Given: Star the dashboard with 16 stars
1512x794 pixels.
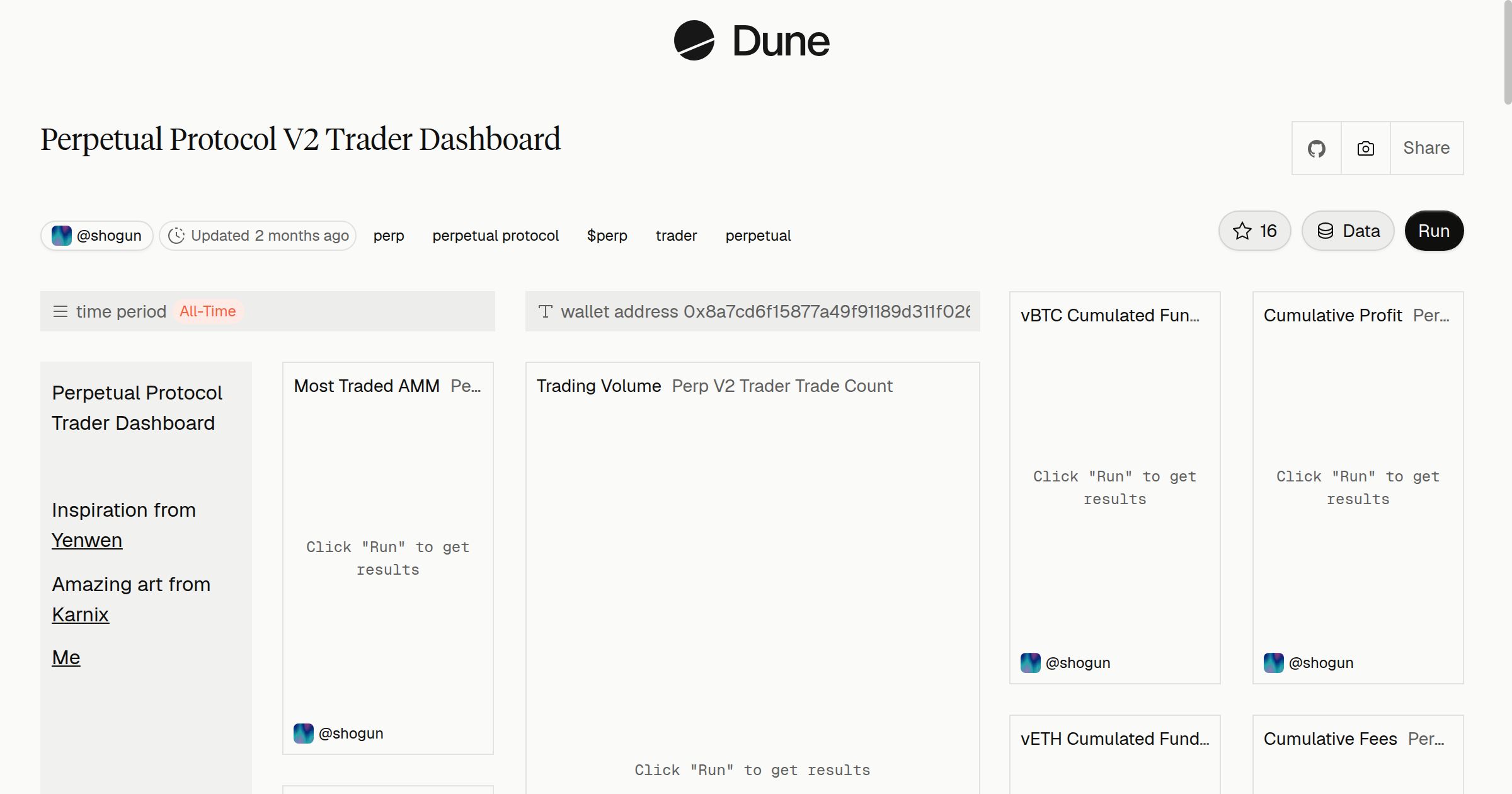Looking at the screenshot, I should coord(1254,231).
